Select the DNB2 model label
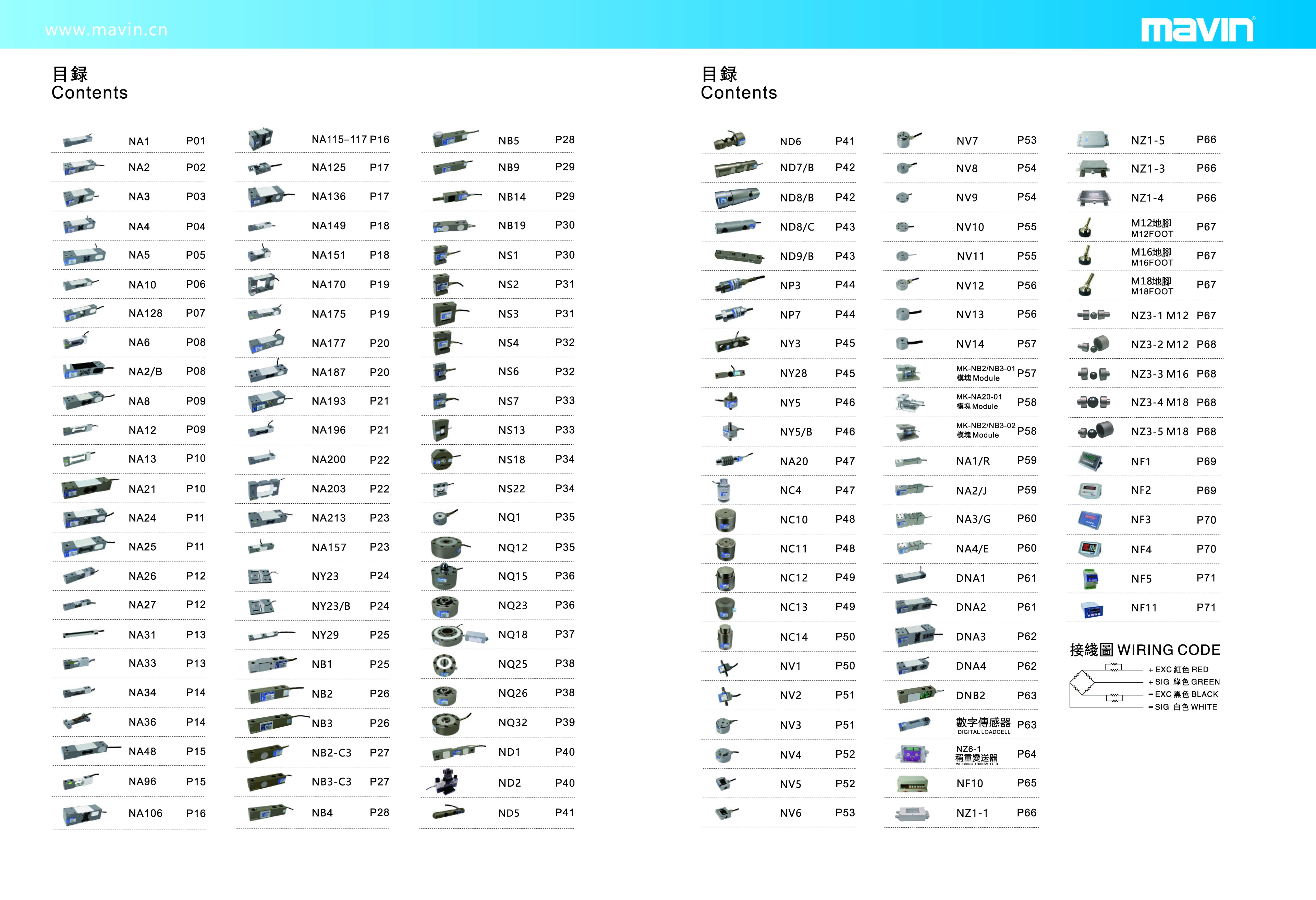Screen dimensions: 1316x900 (x=971, y=696)
